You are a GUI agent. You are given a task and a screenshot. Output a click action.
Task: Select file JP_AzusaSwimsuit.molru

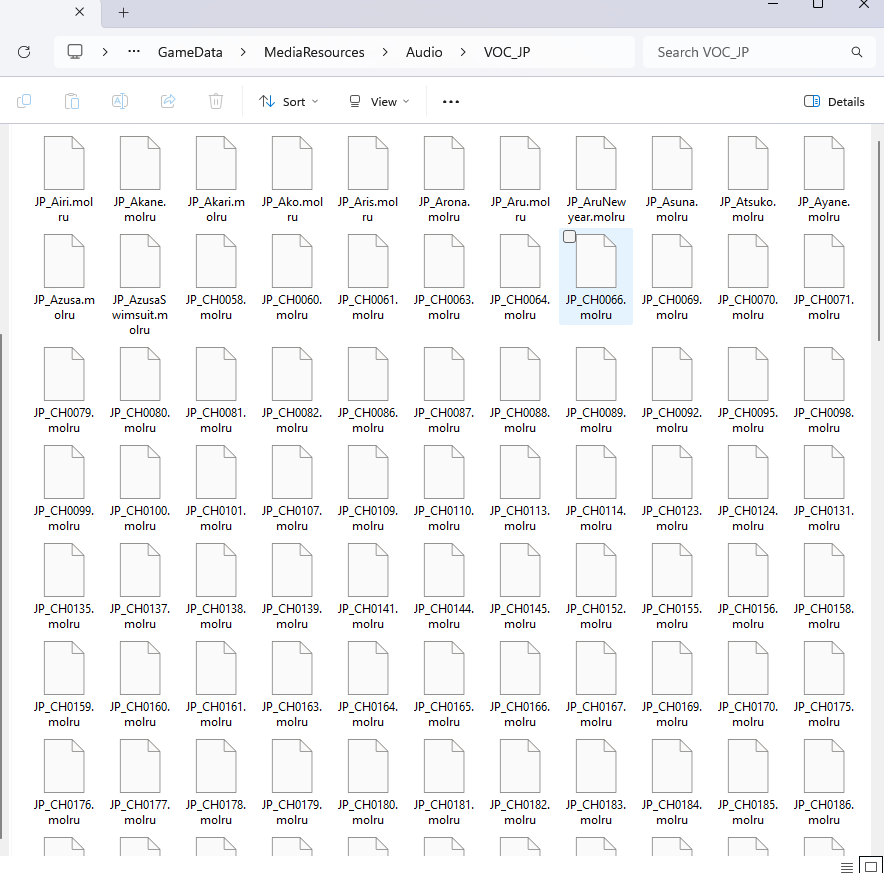140,285
